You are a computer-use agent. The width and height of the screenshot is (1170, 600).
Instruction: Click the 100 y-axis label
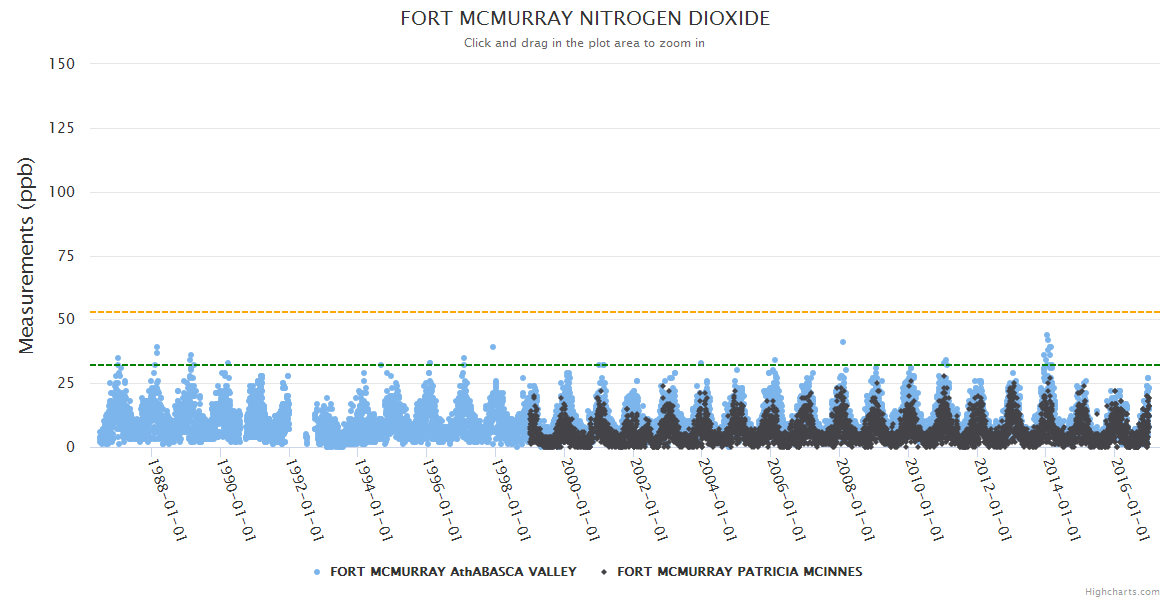click(x=61, y=192)
